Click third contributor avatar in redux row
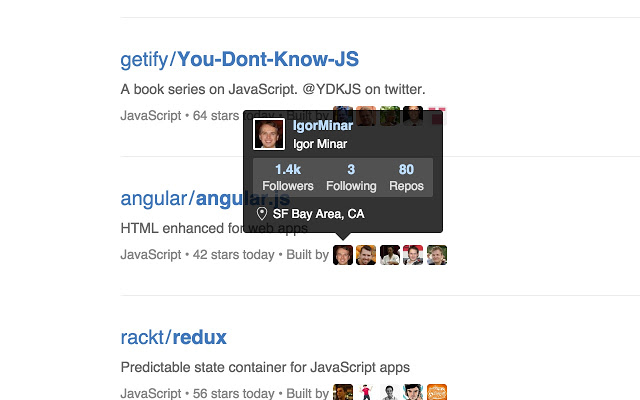This screenshot has height=400, width=640. point(390,392)
